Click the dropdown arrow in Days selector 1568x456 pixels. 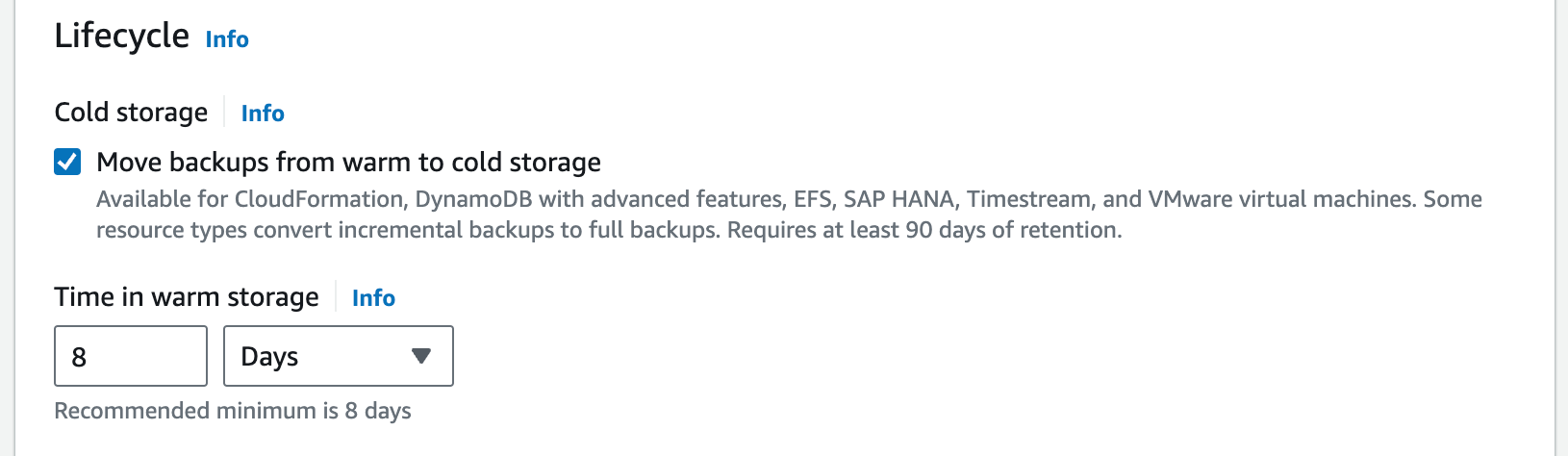click(420, 356)
